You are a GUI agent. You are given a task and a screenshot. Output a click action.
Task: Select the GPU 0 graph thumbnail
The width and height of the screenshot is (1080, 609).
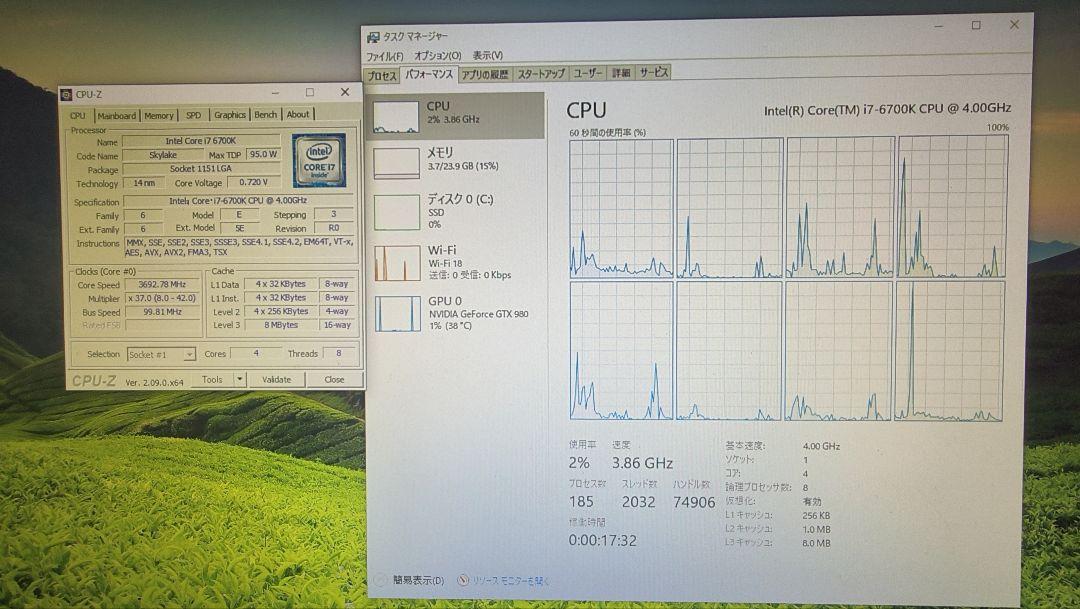(x=397, y=313)
